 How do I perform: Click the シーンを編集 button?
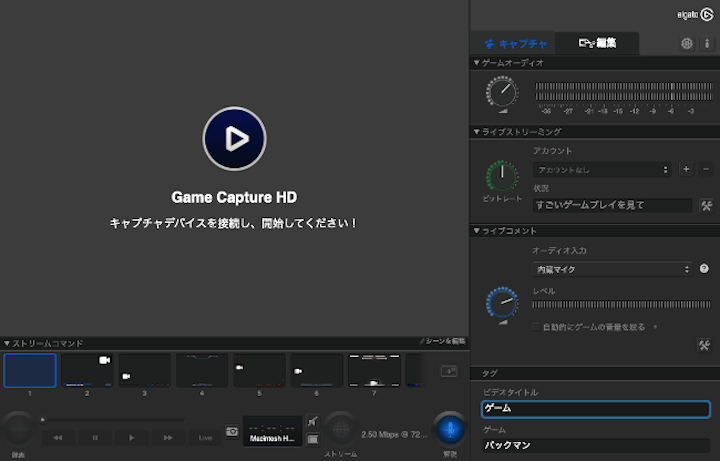click(442, 342)
